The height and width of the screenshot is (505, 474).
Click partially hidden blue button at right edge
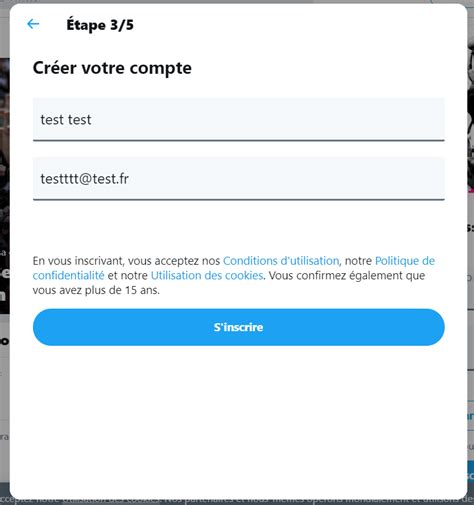tap(470, 472)
